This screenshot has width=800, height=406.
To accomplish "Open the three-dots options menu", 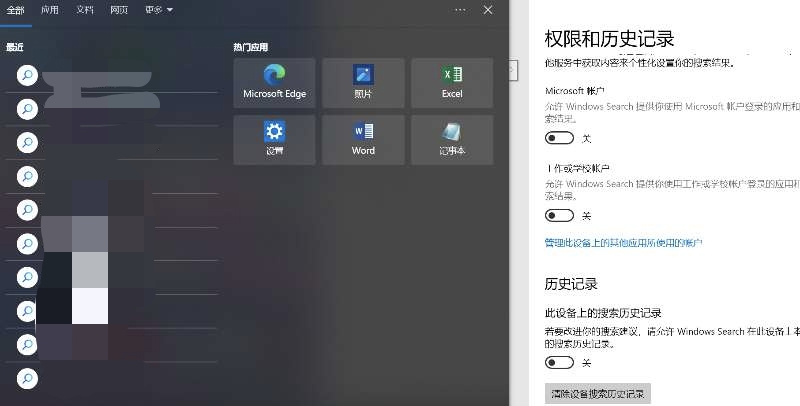I will coord(460,10).
